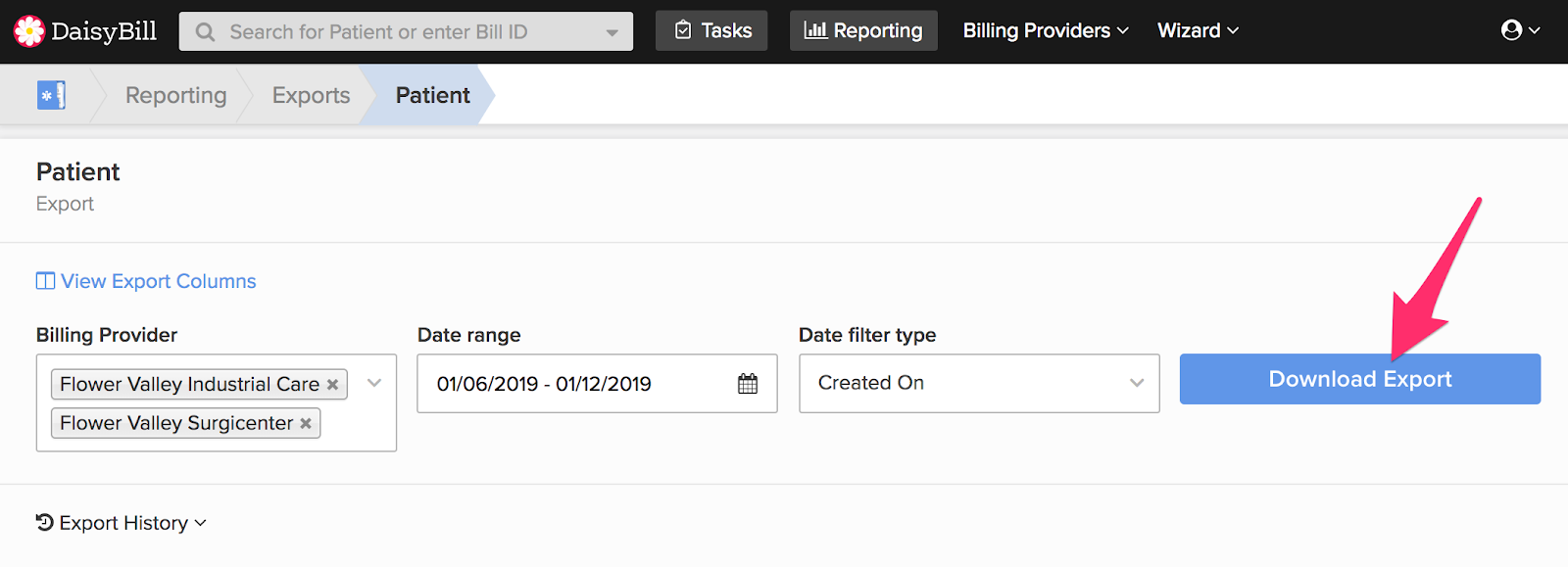
Task: Click the Exports breadcrumb
Action: coord(312,95)
